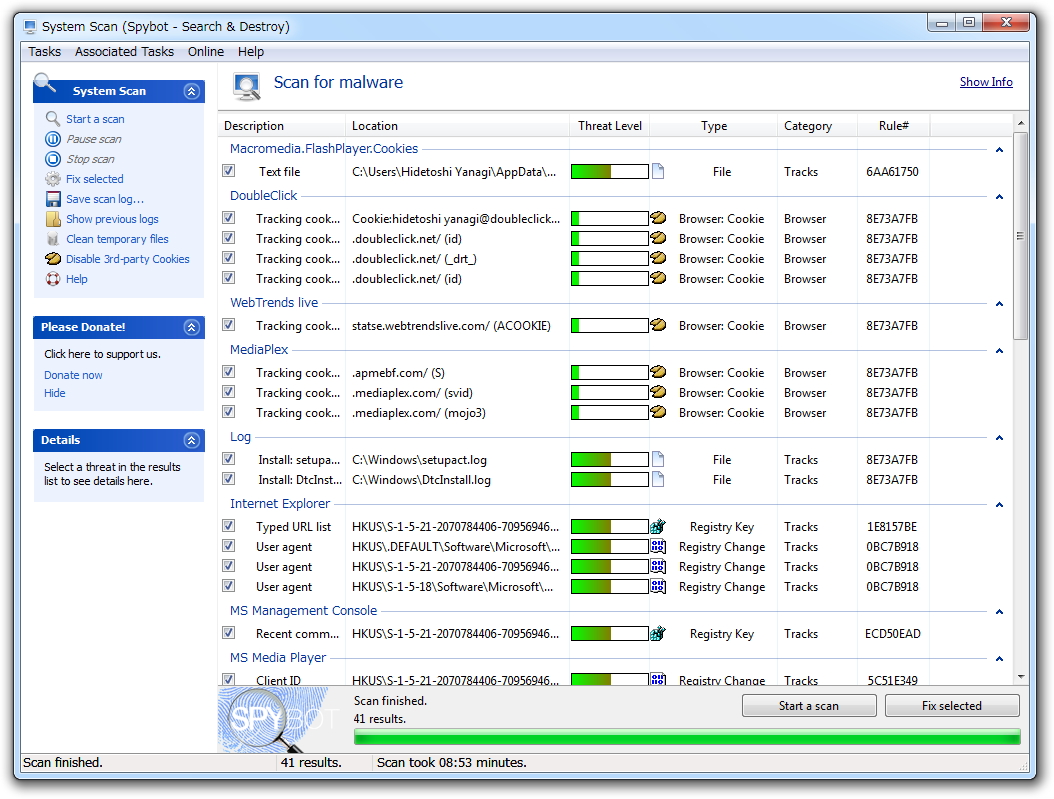Click registry key icon for Typed URL list row
This screenshot has width=1054, height=799.
point(658,526)
